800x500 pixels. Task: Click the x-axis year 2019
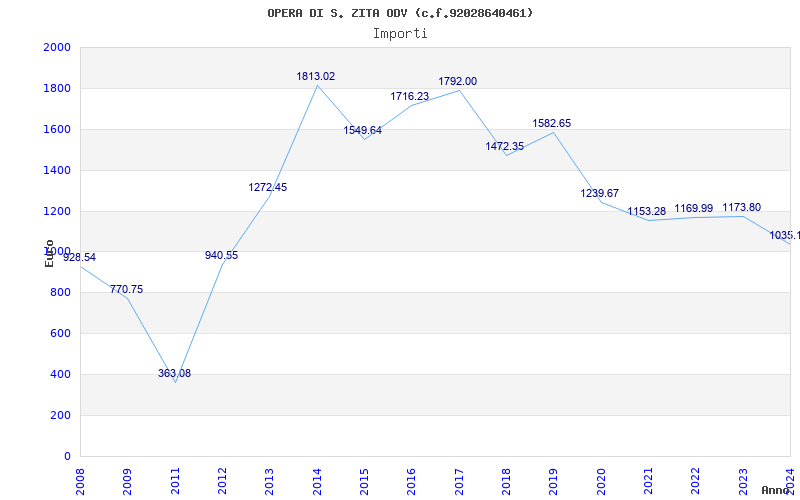pos(554,482)
